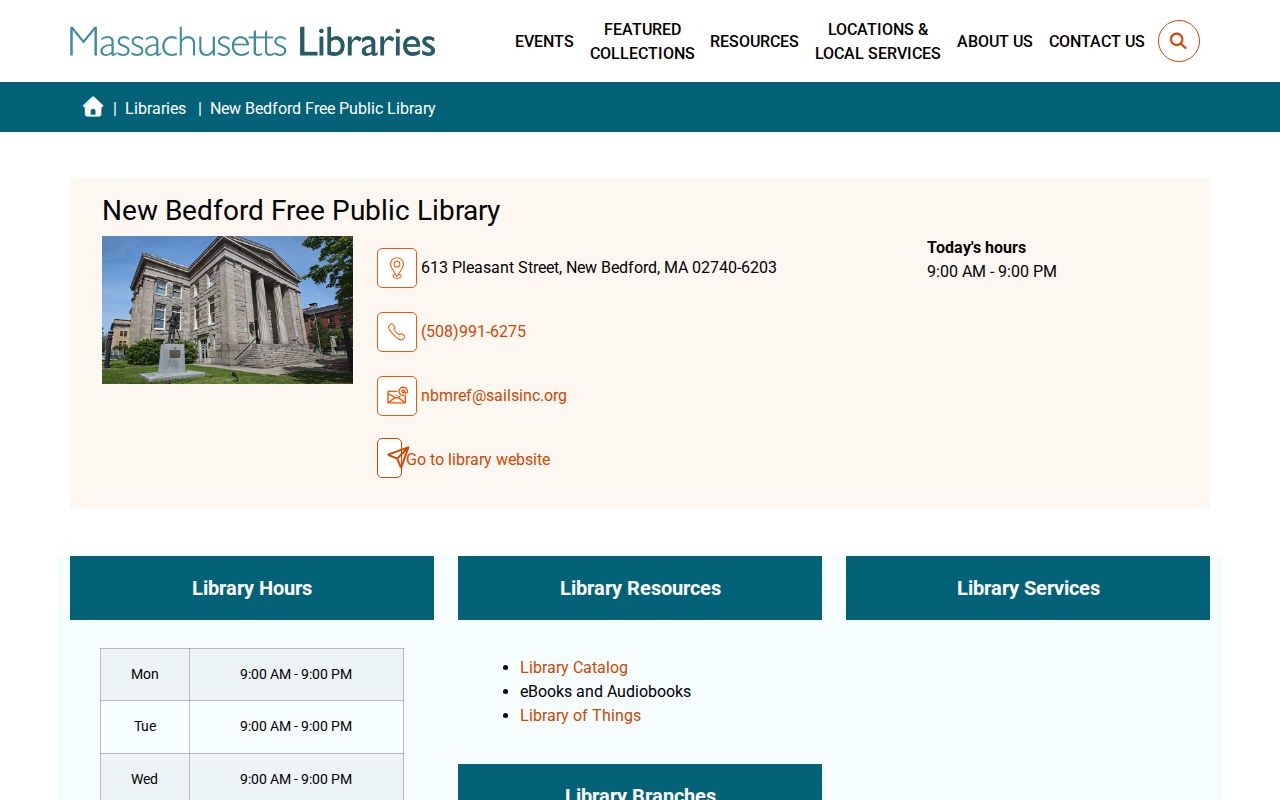
Task: Open the search icon in header
Action: 1178,41
